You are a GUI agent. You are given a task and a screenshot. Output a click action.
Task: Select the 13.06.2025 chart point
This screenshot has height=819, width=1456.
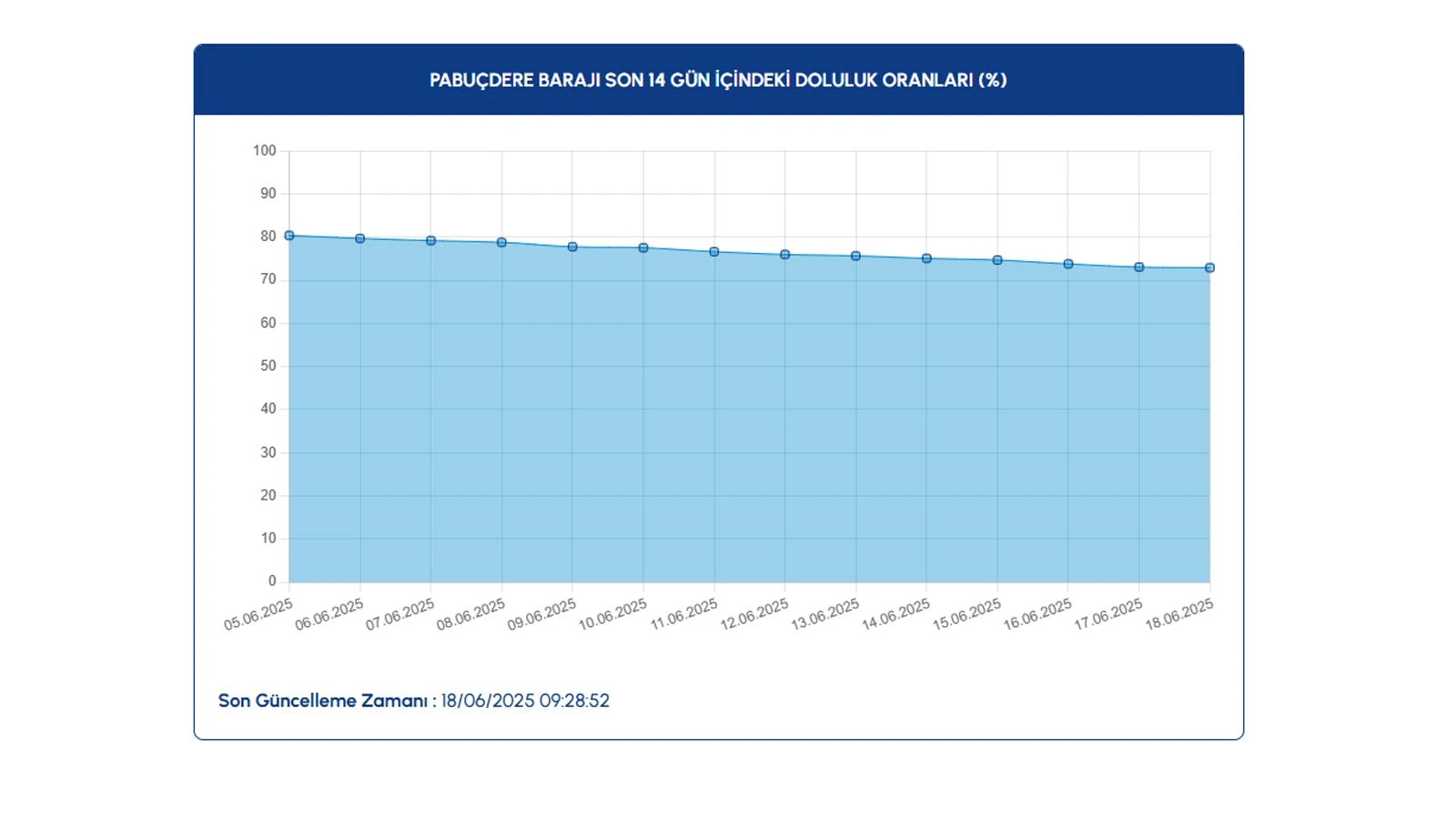[x=855, y=257]
